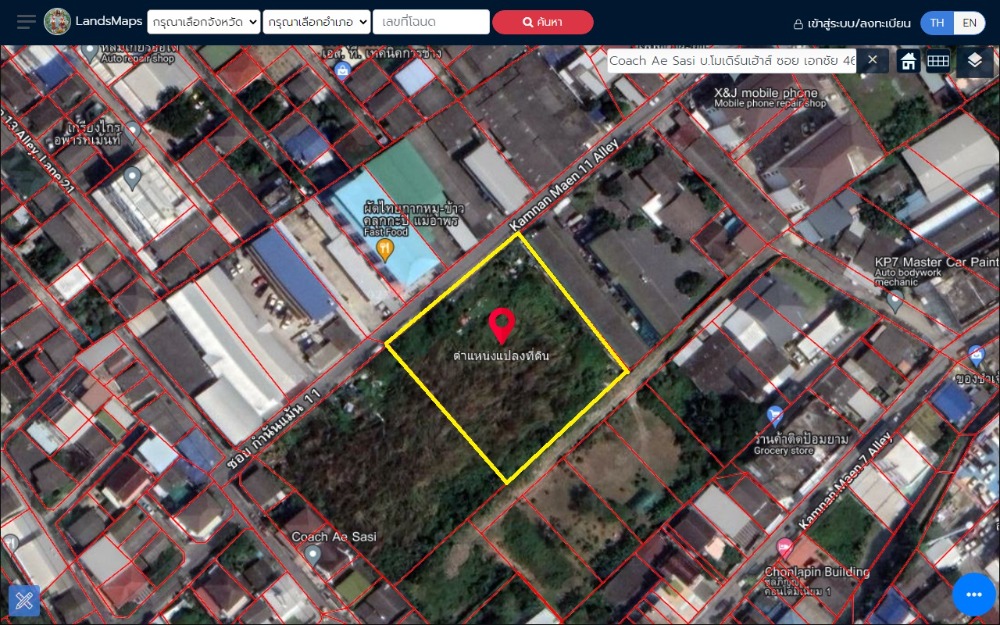Clear the map search box with X
The height and width of the screenshot is (625, 1000).
pos(872,61)
